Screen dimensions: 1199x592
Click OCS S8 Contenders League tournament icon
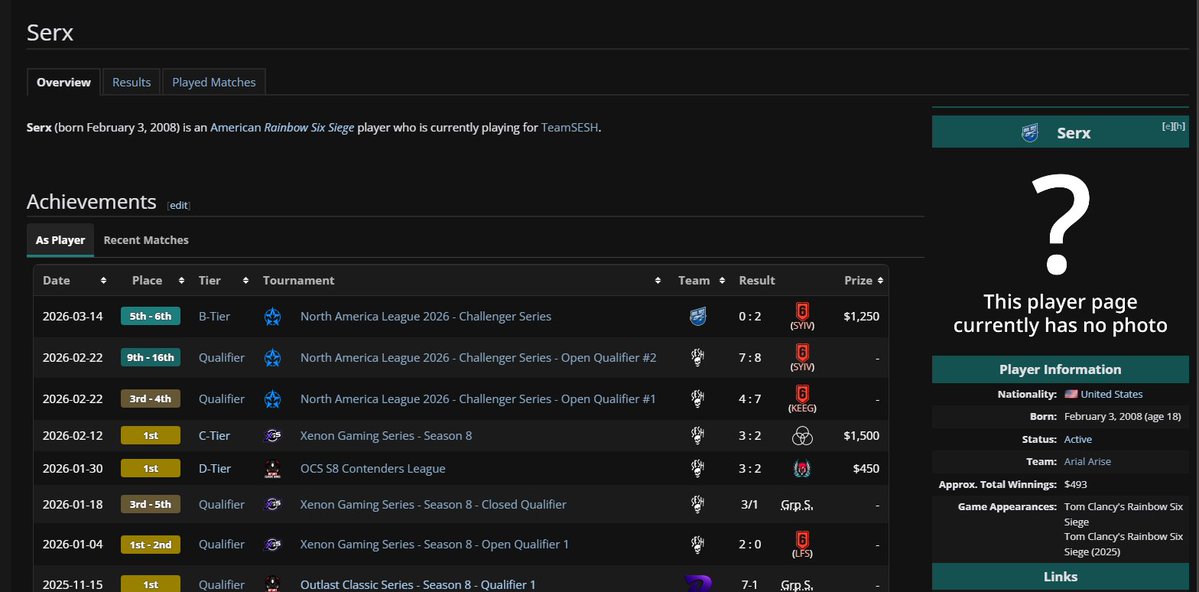click(272, 468)
